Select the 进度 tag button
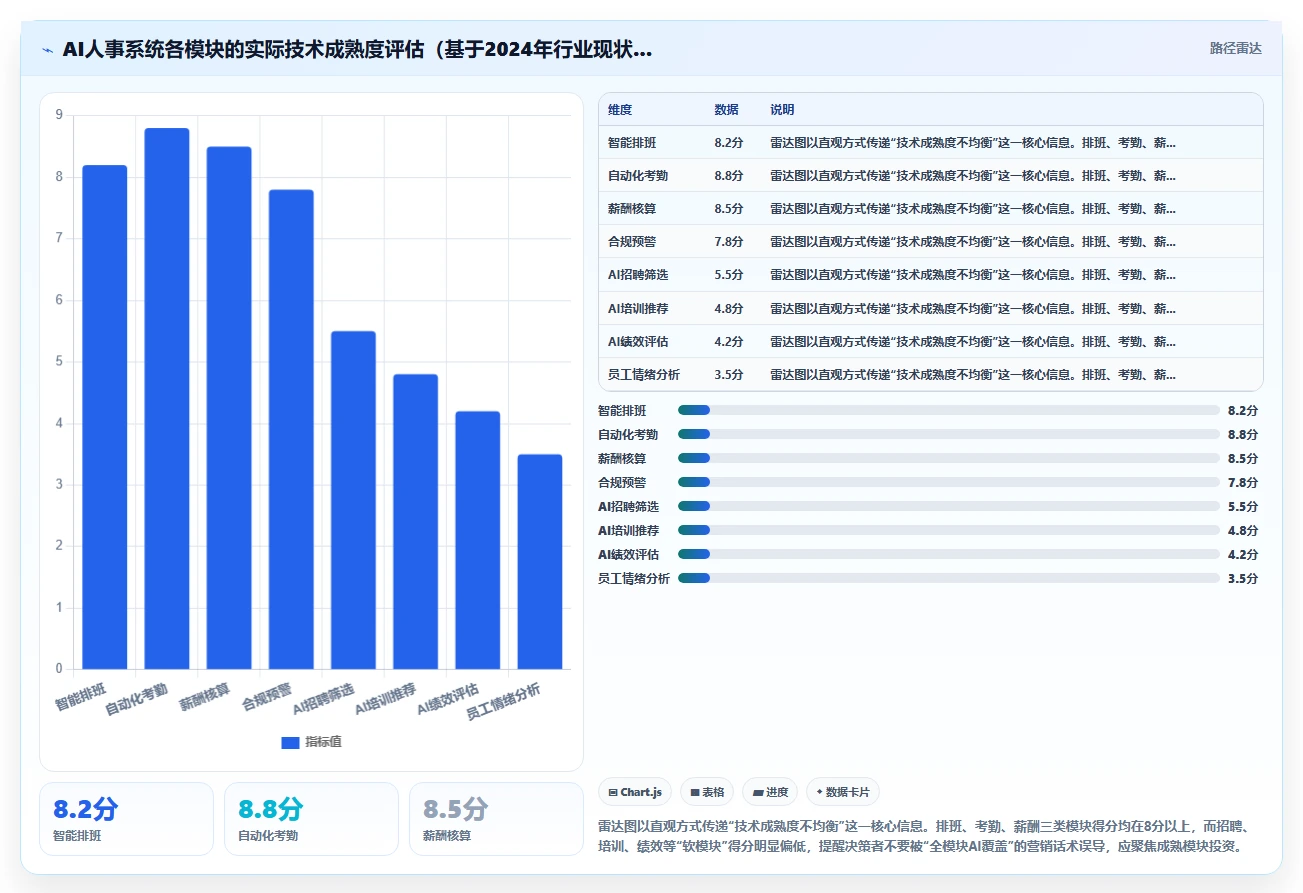Image resolution: width=1303 pixels, height=893 pixels. tap(770, 792)
